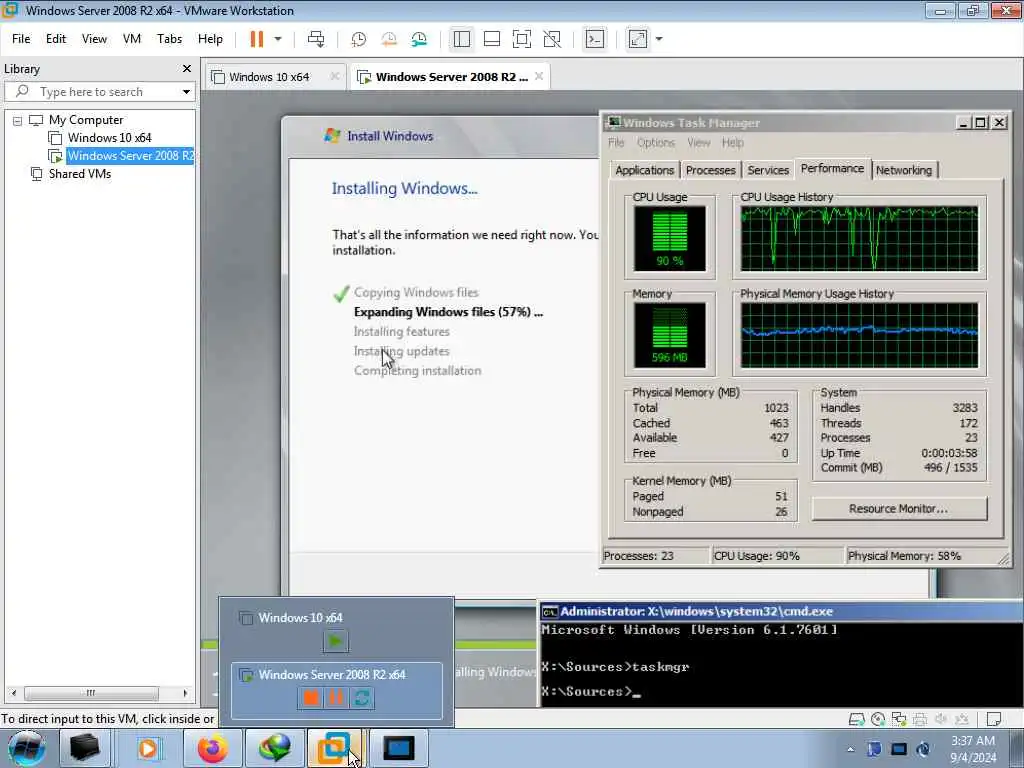Click the Unity mode toolbar icon
The image size is (1024, 768).
(x=552, y=39)
